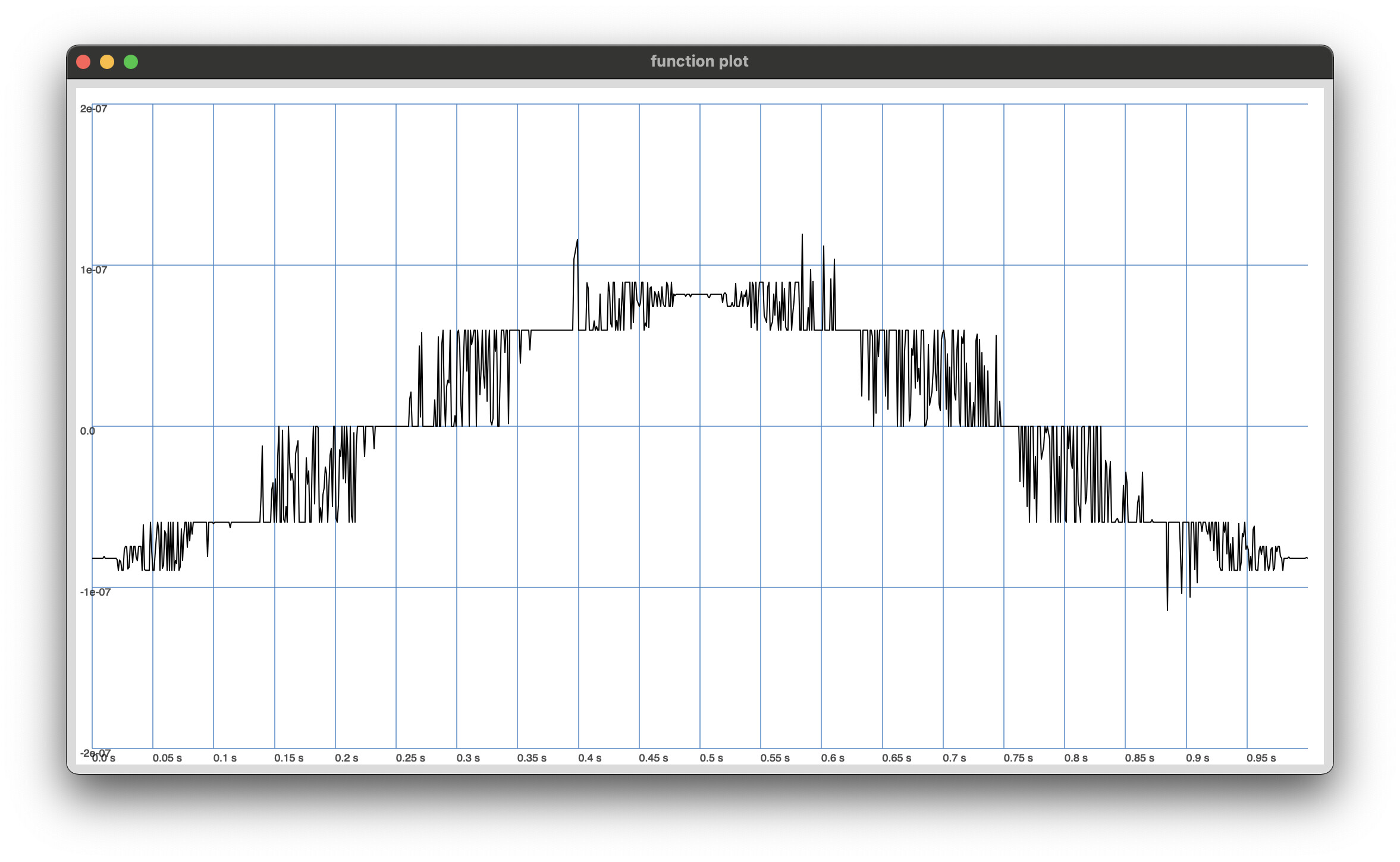Click the 0.95 s x-axis label
This screenshot has height=862, width=1400.
coord(1261,758)
